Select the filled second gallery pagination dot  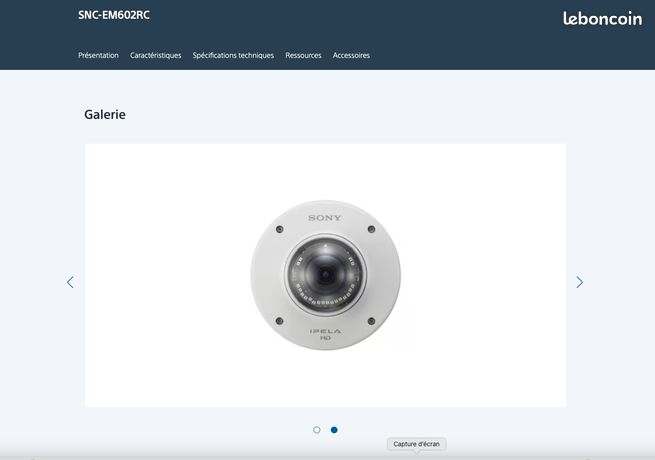click(334, 430)
